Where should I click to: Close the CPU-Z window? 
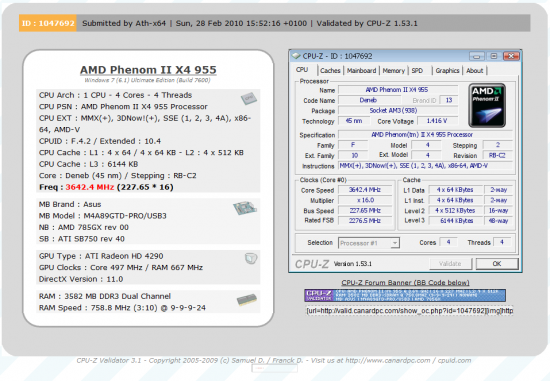pyautogui.click(x=511, y=56)
